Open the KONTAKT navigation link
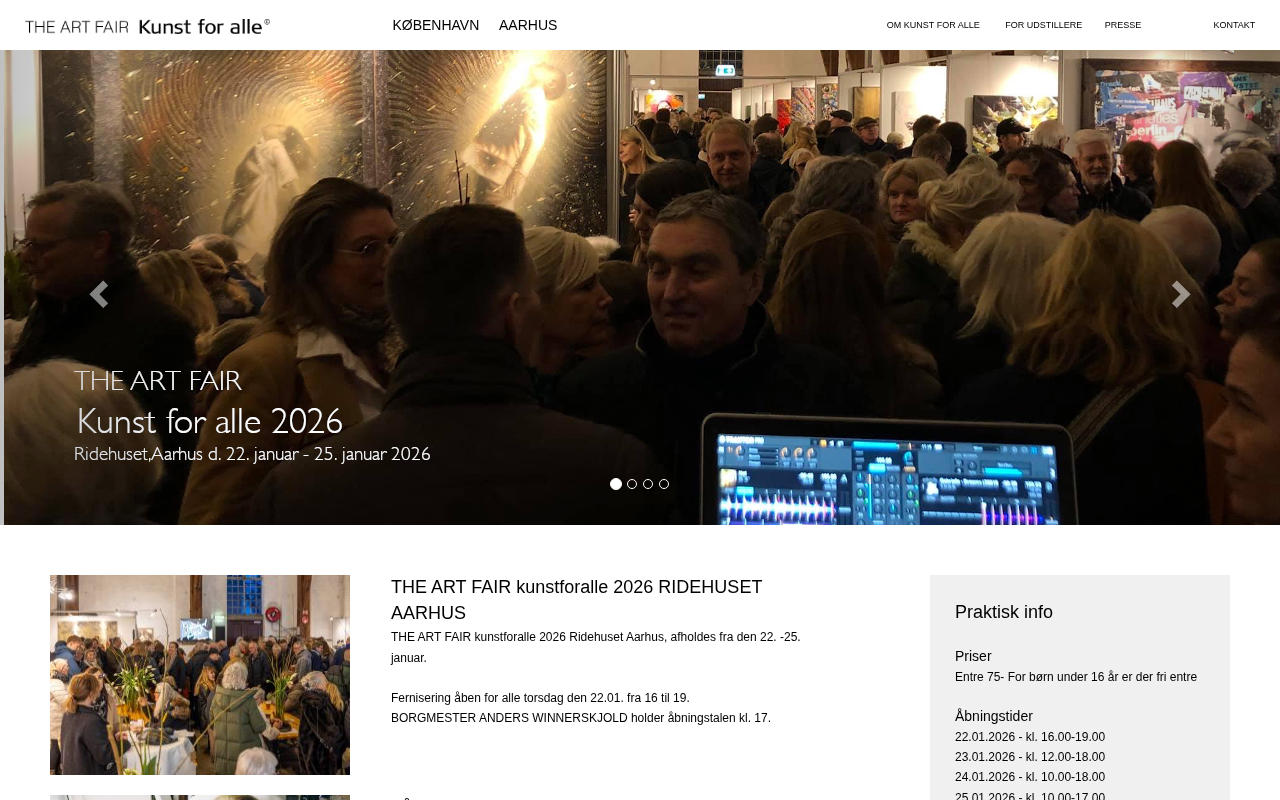Viewport: 1280px width, 800px height. click(1234, 25)
